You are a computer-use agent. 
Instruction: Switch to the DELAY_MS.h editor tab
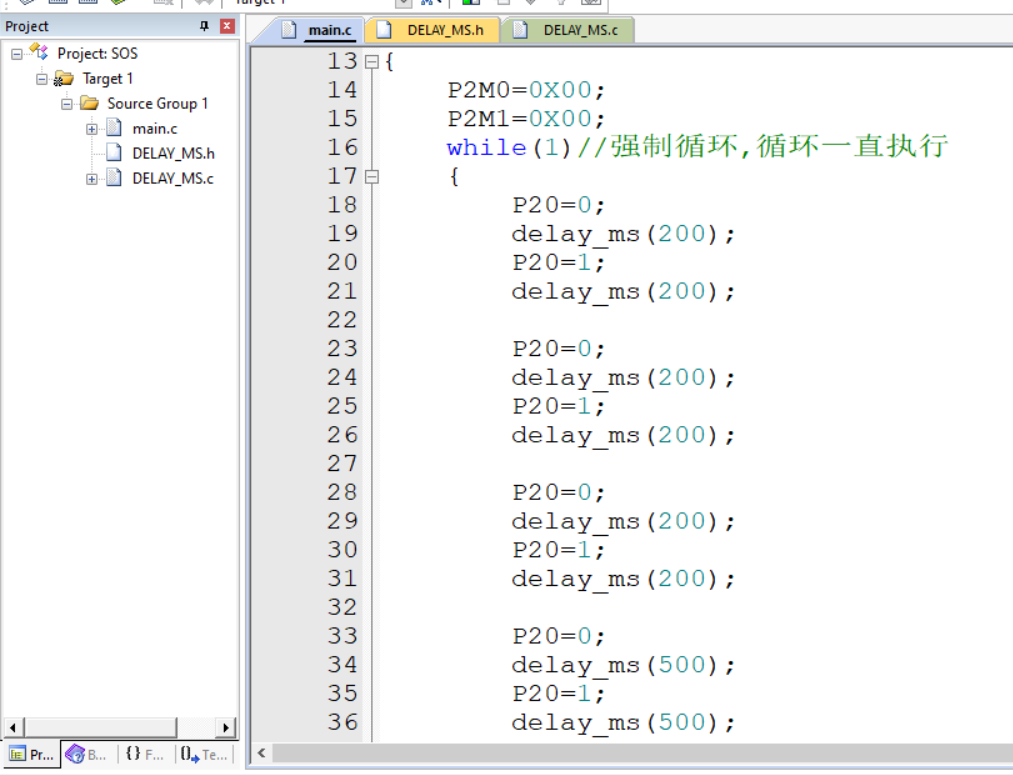pyautogui.click(x=432, y=30)
